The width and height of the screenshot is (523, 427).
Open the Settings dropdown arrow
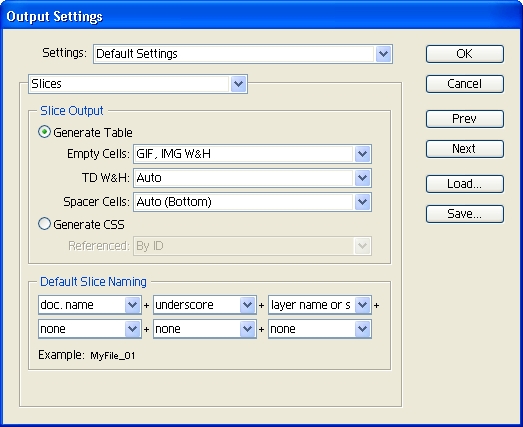(383, 54)
